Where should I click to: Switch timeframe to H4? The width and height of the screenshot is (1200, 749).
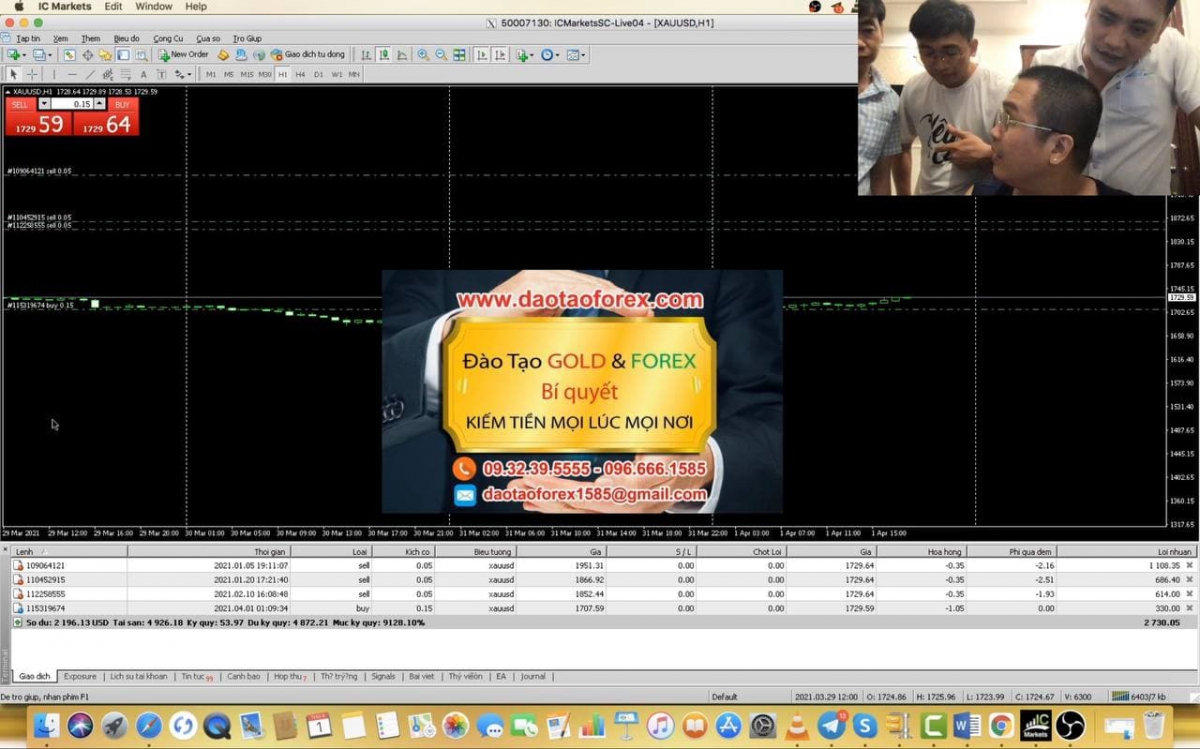(x=300, y=74)
